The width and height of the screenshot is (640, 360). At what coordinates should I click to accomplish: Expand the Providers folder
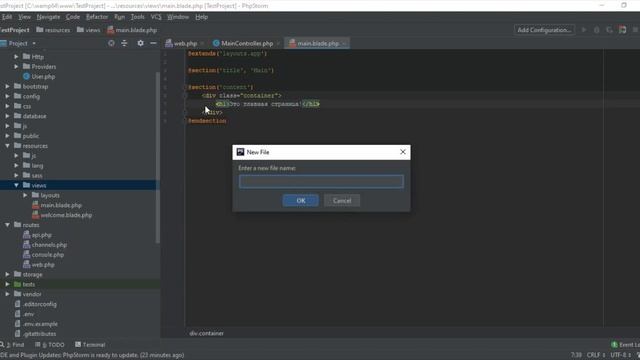click(x=16, y=67)
